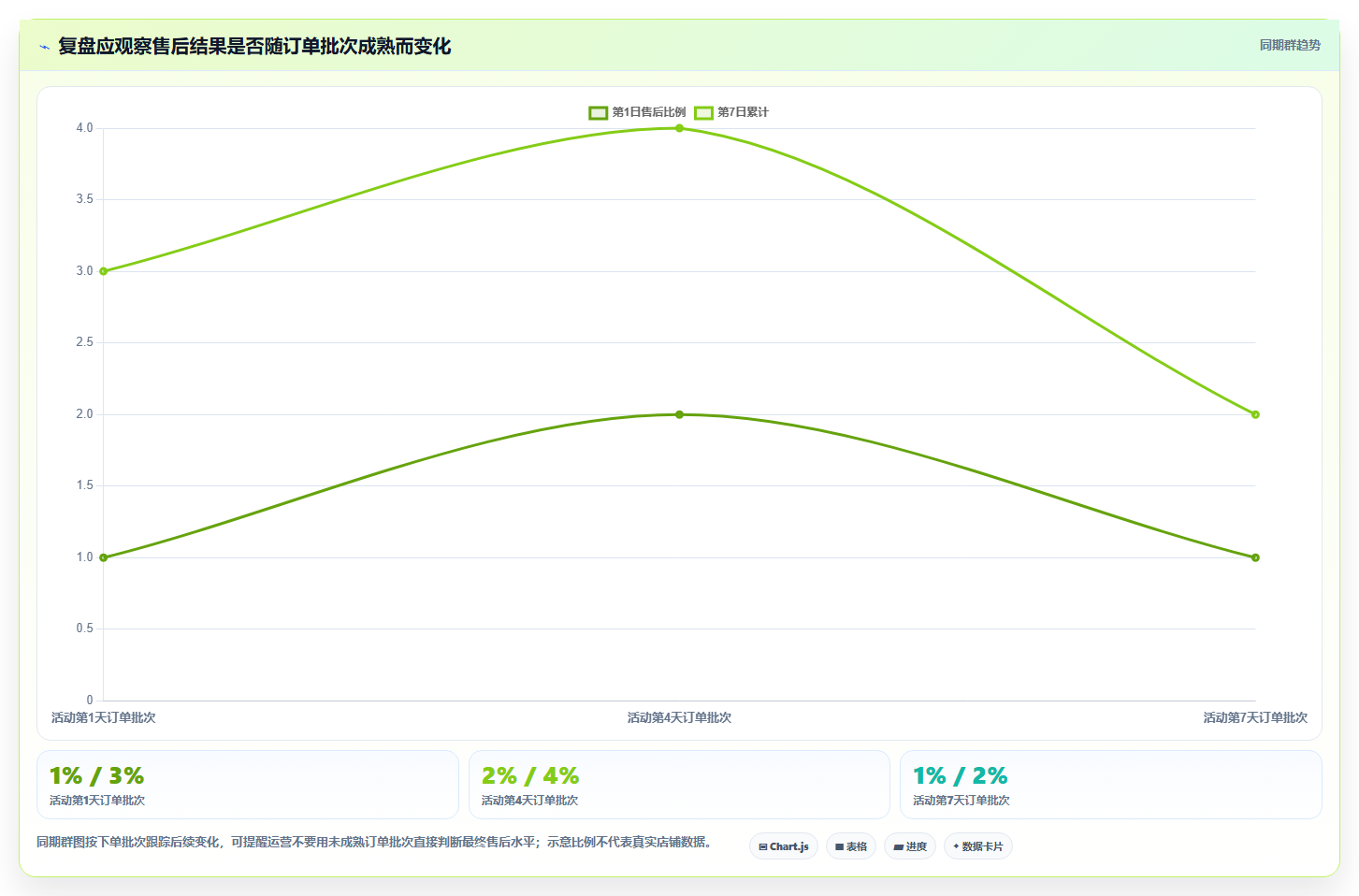Click 第1日售后比例 data point at 活动第1天订单批次

103,557
